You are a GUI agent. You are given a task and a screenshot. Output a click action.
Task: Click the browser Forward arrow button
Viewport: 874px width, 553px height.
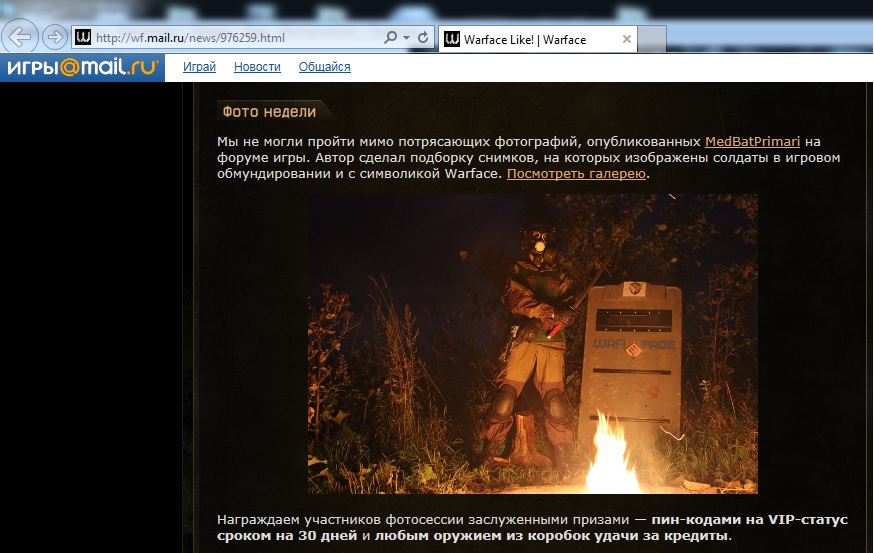tap(55, 37)
